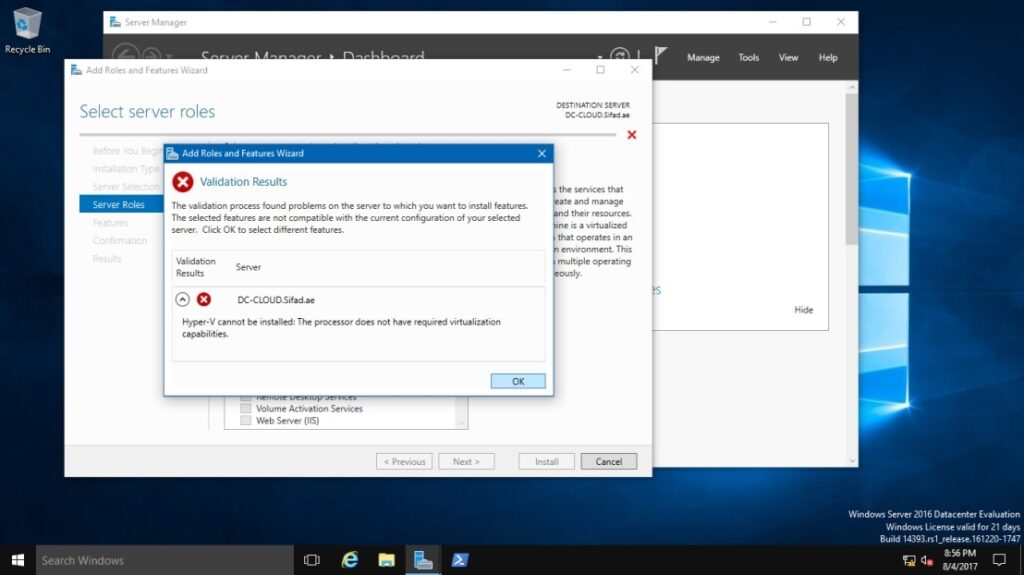Click the Server Manager title bar icon
The width and height of the screenshot is (1024, 575).
tap(115, 22)
